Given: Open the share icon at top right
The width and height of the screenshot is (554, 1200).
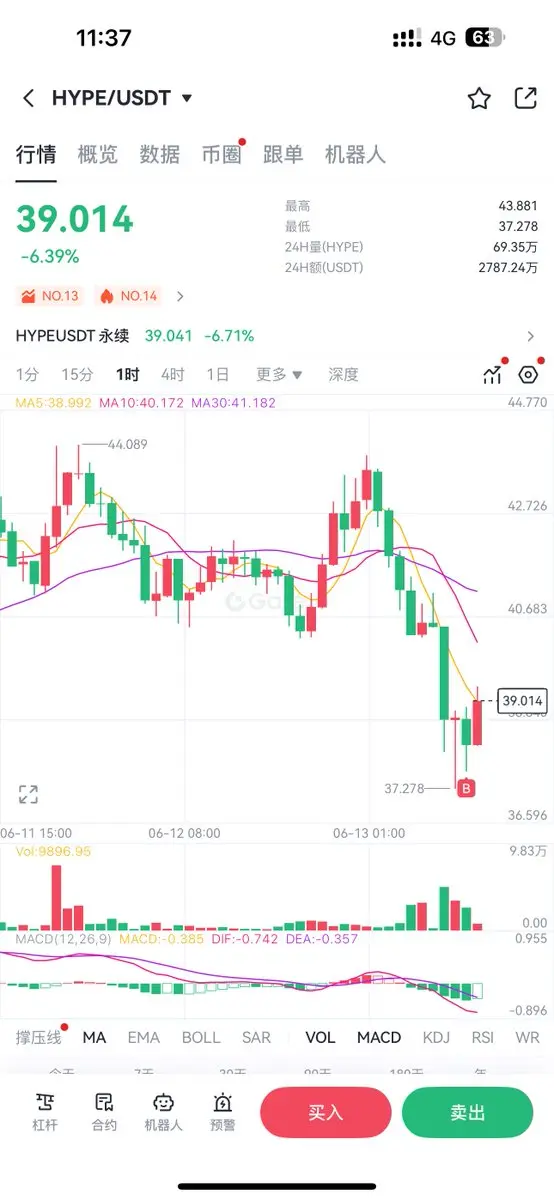Looking at the screenshot, I should [x=525, y=98].
